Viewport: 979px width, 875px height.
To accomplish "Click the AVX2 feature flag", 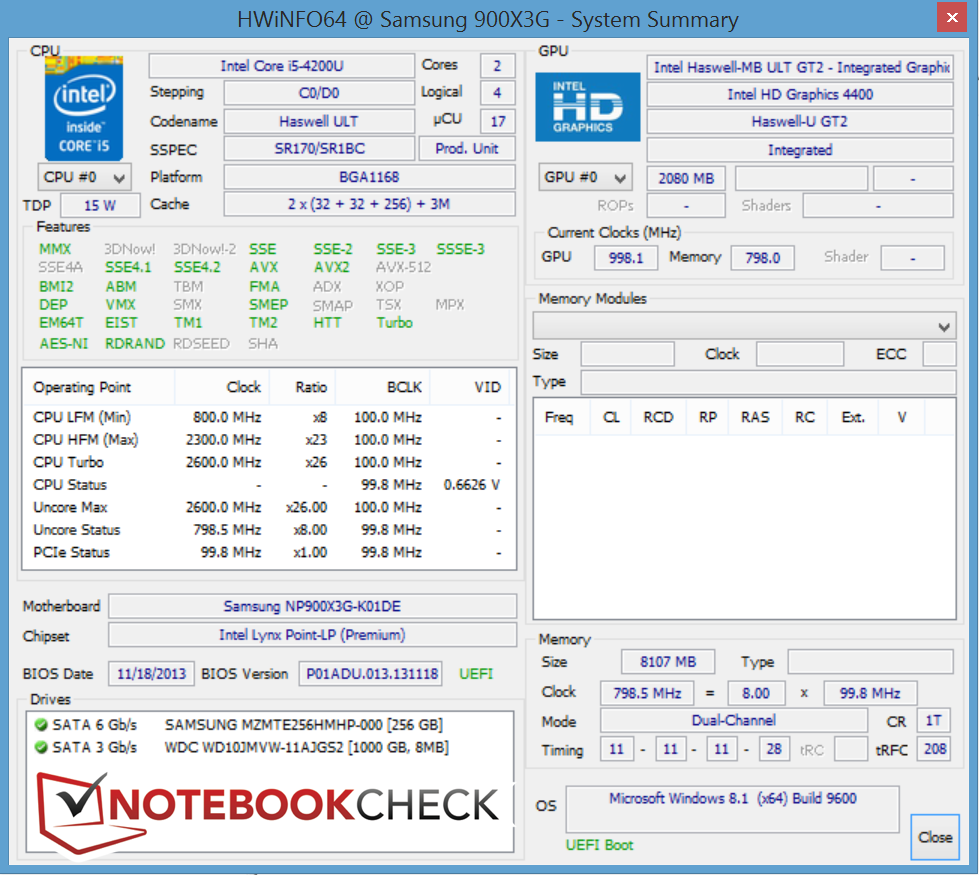I will pos(332,267).
